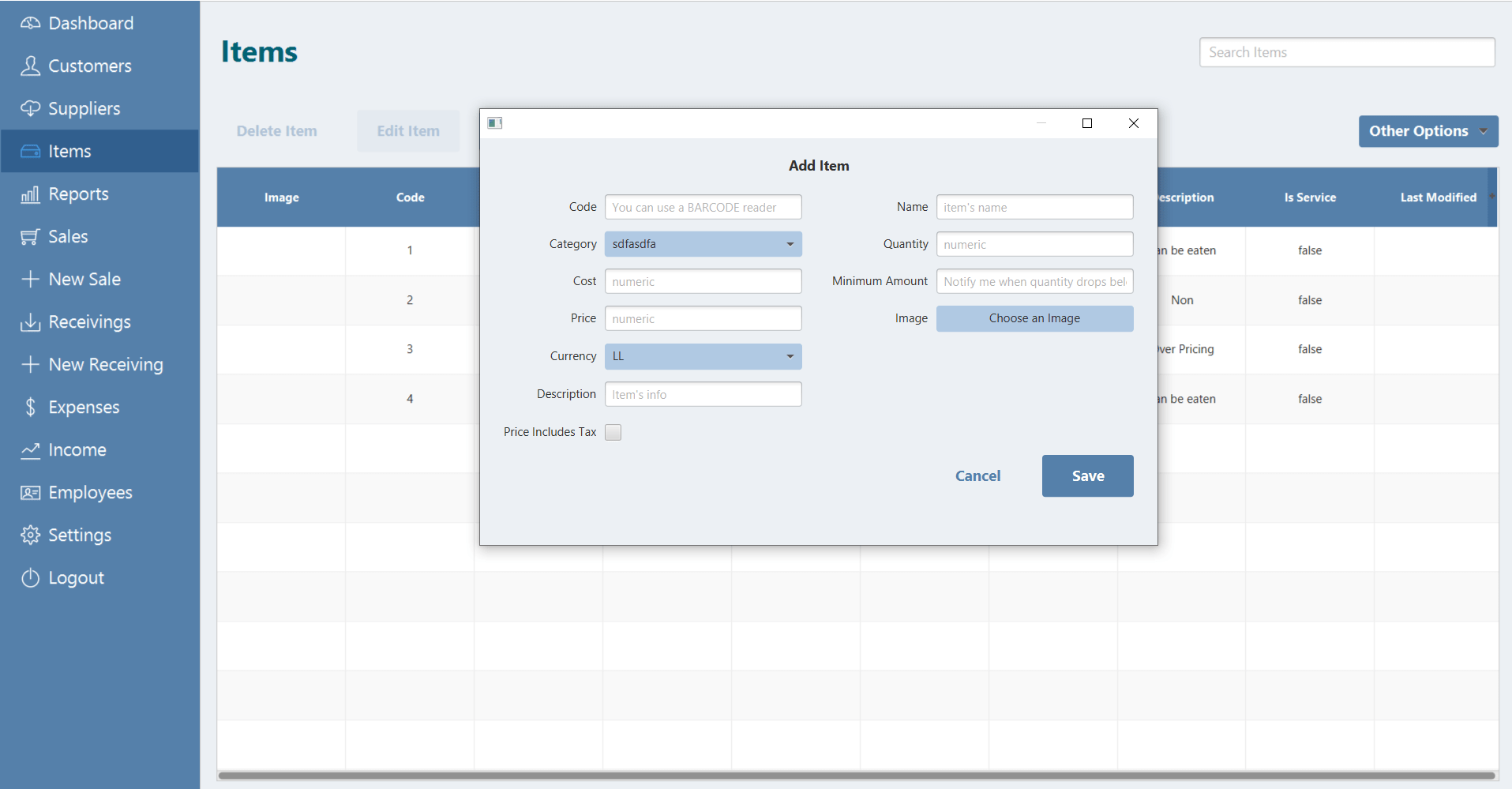Viewport: 1512px width, 789px height.
Task: Open the Currency dropdown showing LL
Action: pos(703,356)
